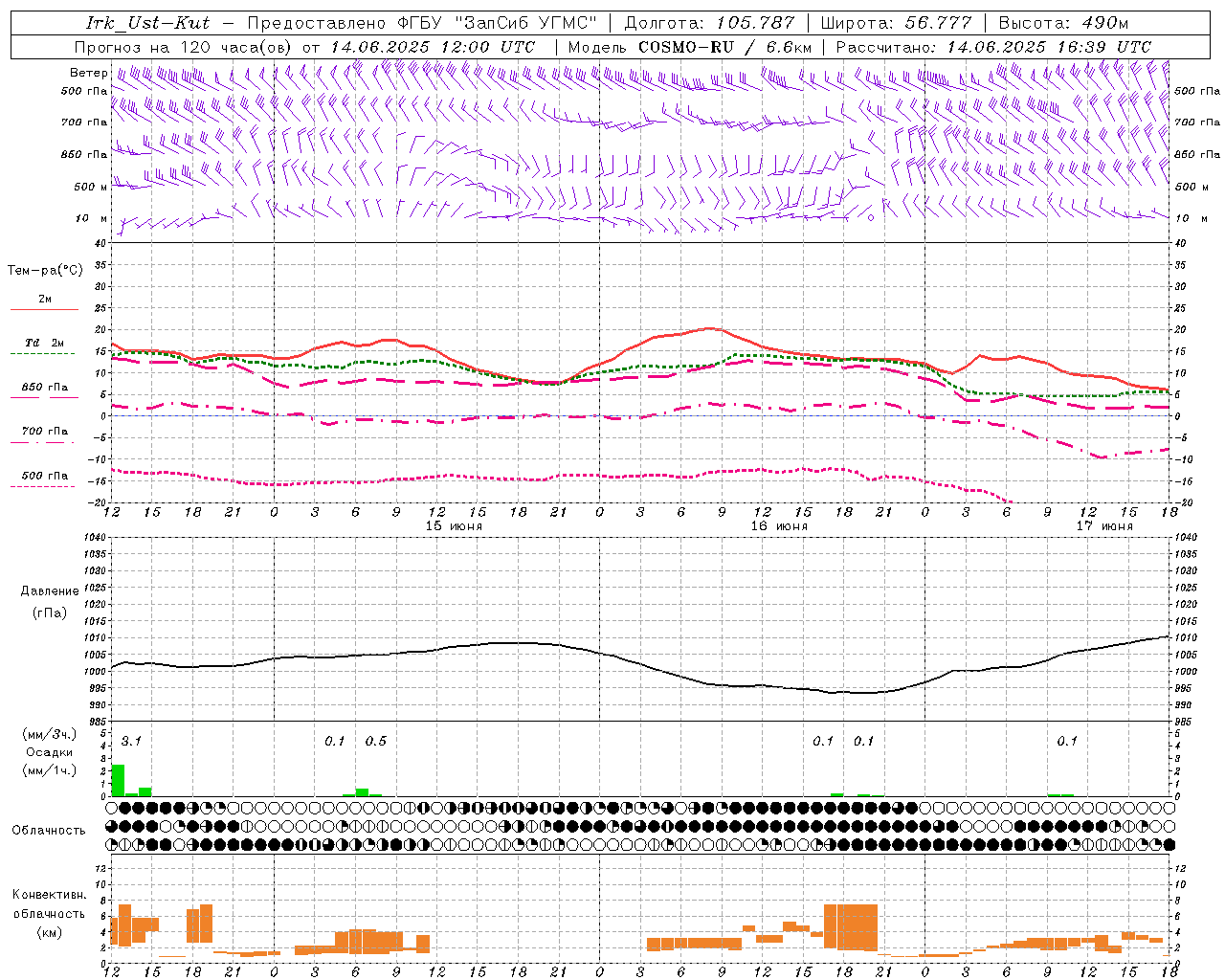
Task: Click "Прогноз на 120 часа(ов)" forecast text
Action: [185, 47]
